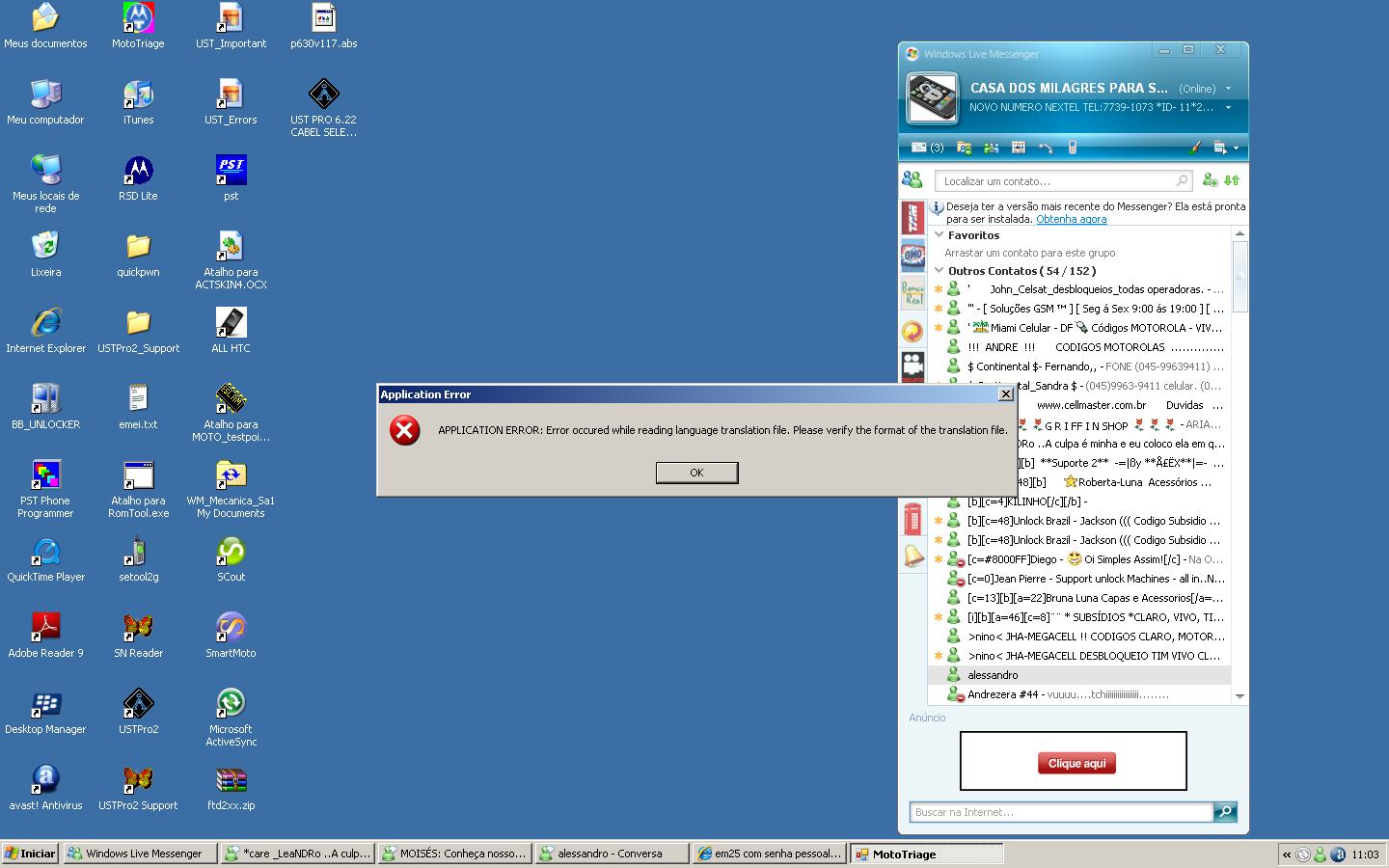This screenshot has width=1389, height=868.
Task: Click the add contact icon
Action: (x=1210, y=180)
